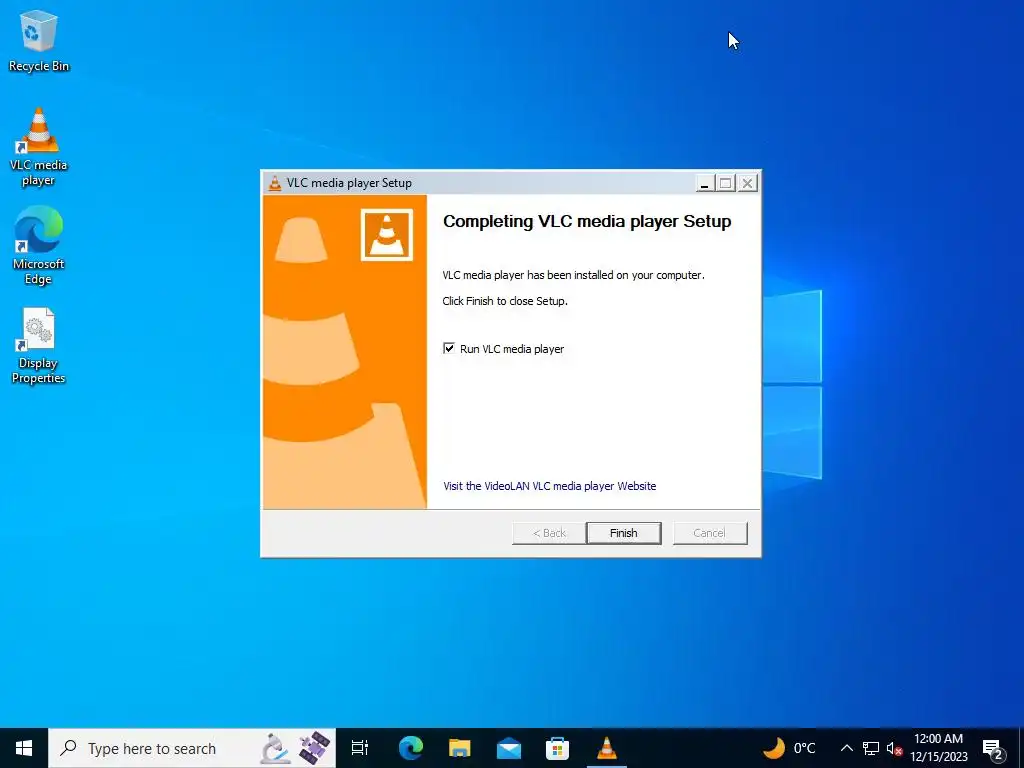Viewport: 1024px width, 768px height.
Task: Close the VLC Setup window
Action: (x=748, y=183)
